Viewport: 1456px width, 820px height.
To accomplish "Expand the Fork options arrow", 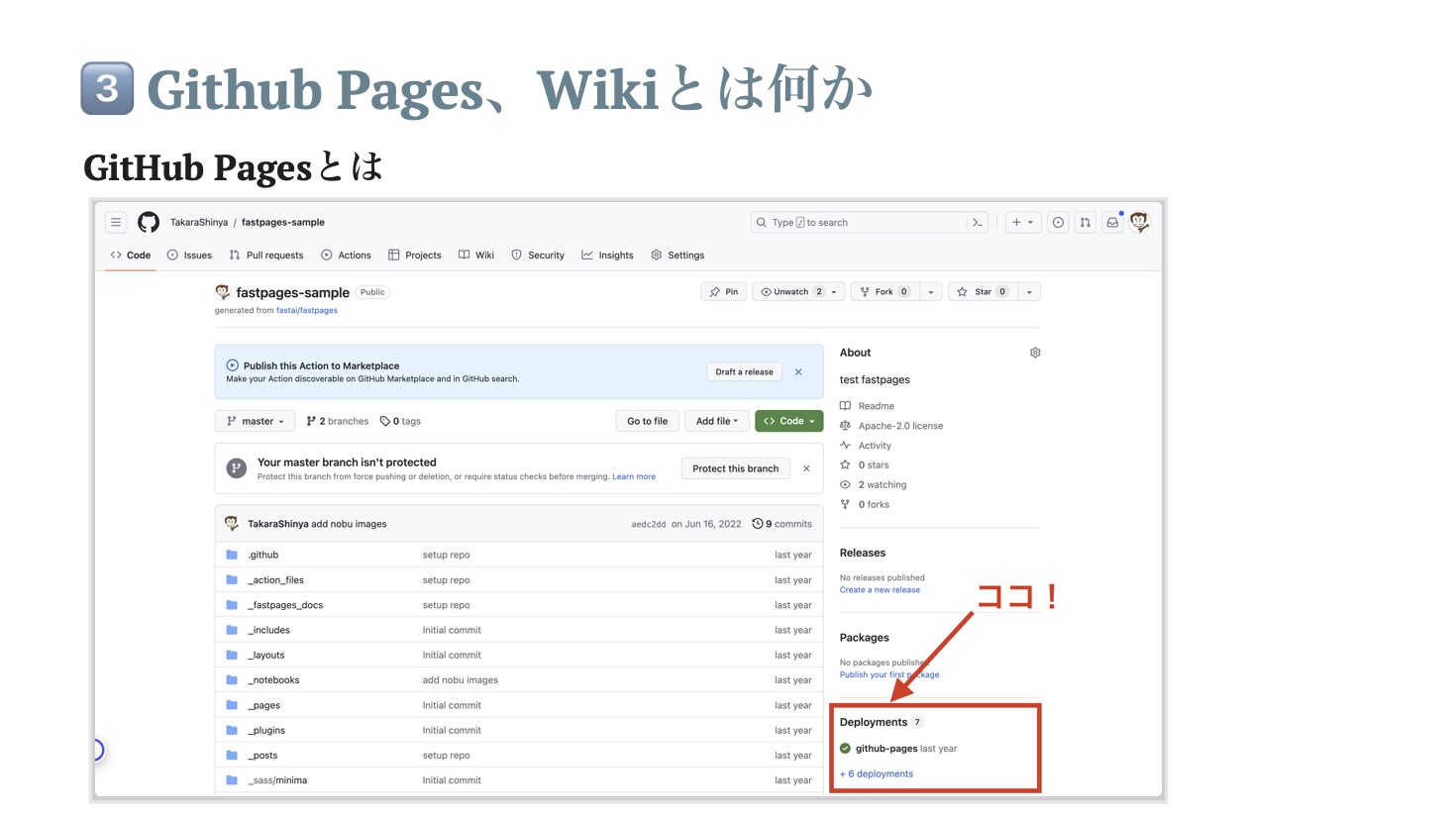I will [x=931, y=292].
